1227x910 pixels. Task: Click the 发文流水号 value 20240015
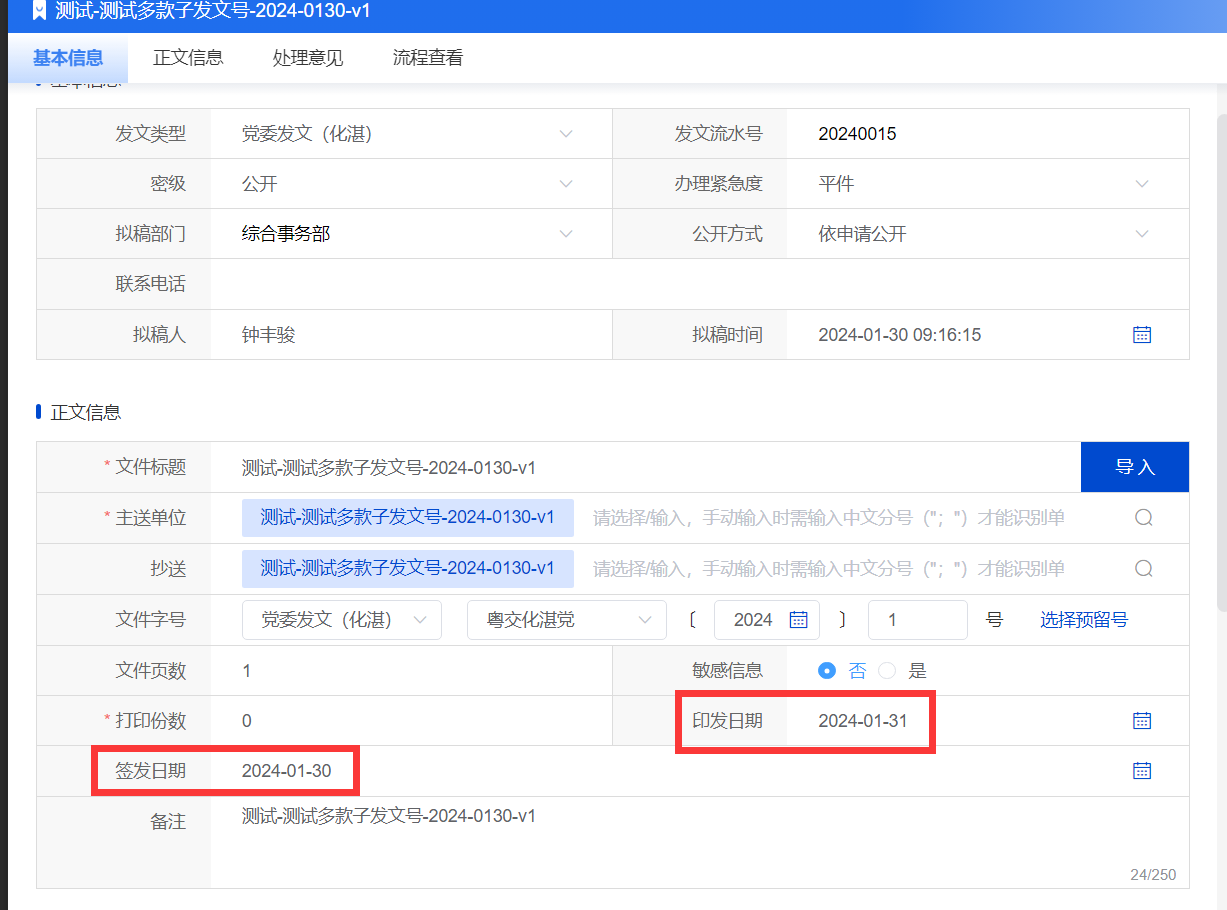point(857,134)
